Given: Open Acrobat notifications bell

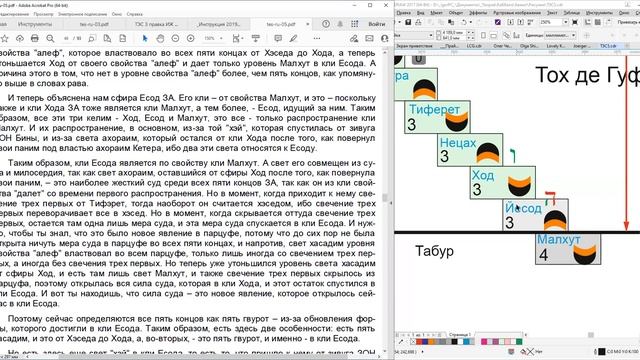Looking at the screenshot, I should 340,24.
